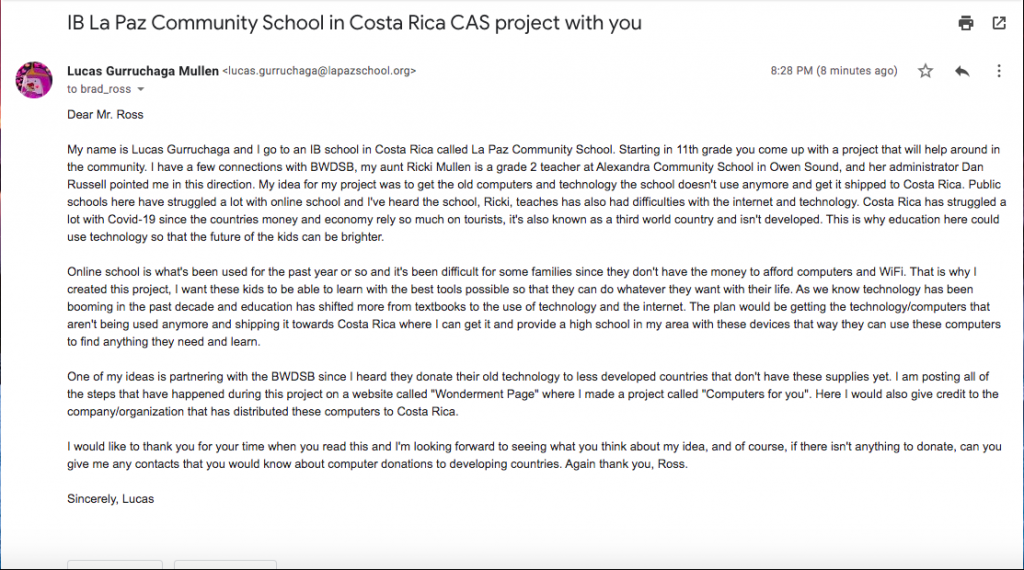Screen dimensions: 1024x570
Task: Open the three-dot More options menu
Action: (998, 71)
